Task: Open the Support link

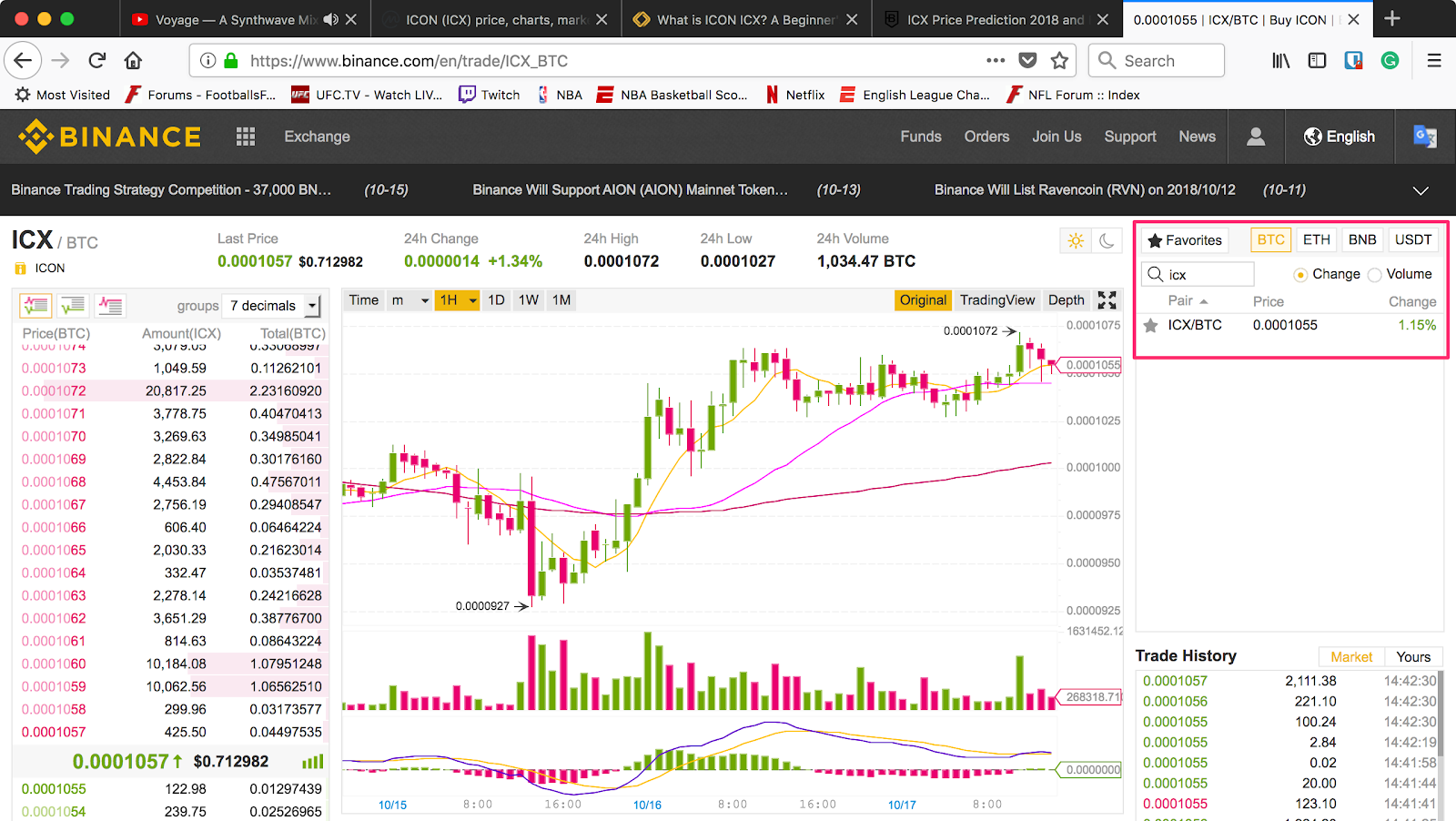Action: click(1130, 137)
